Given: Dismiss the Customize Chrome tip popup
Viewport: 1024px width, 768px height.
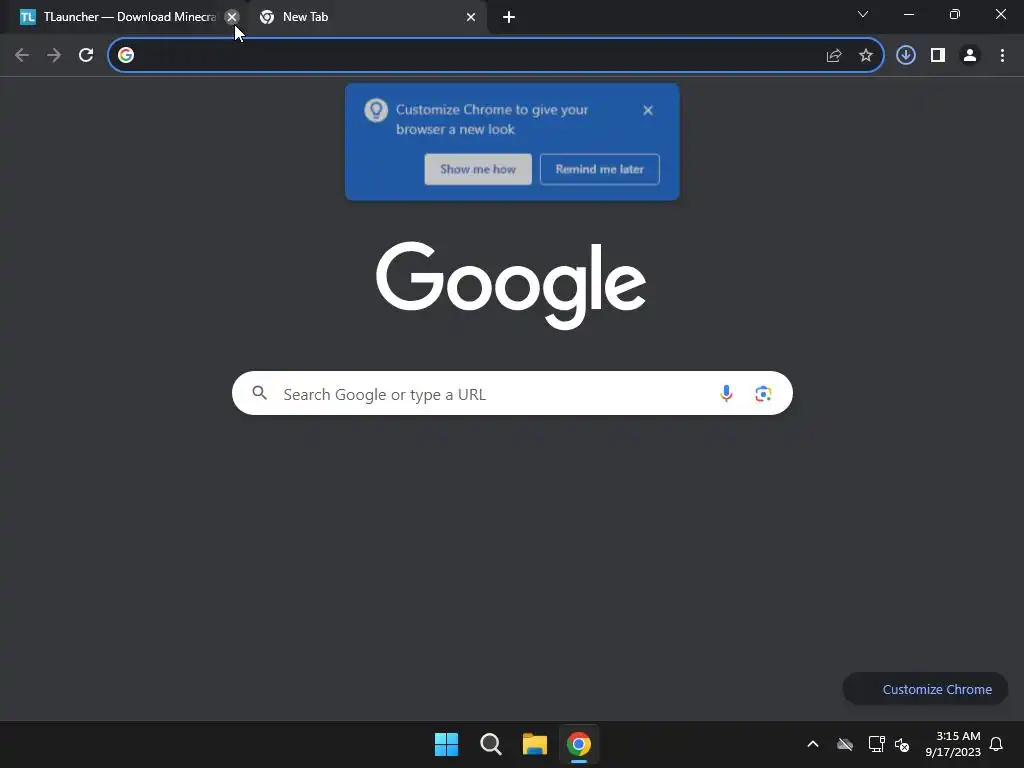Looking at the screenshot, I should point(648,110).
